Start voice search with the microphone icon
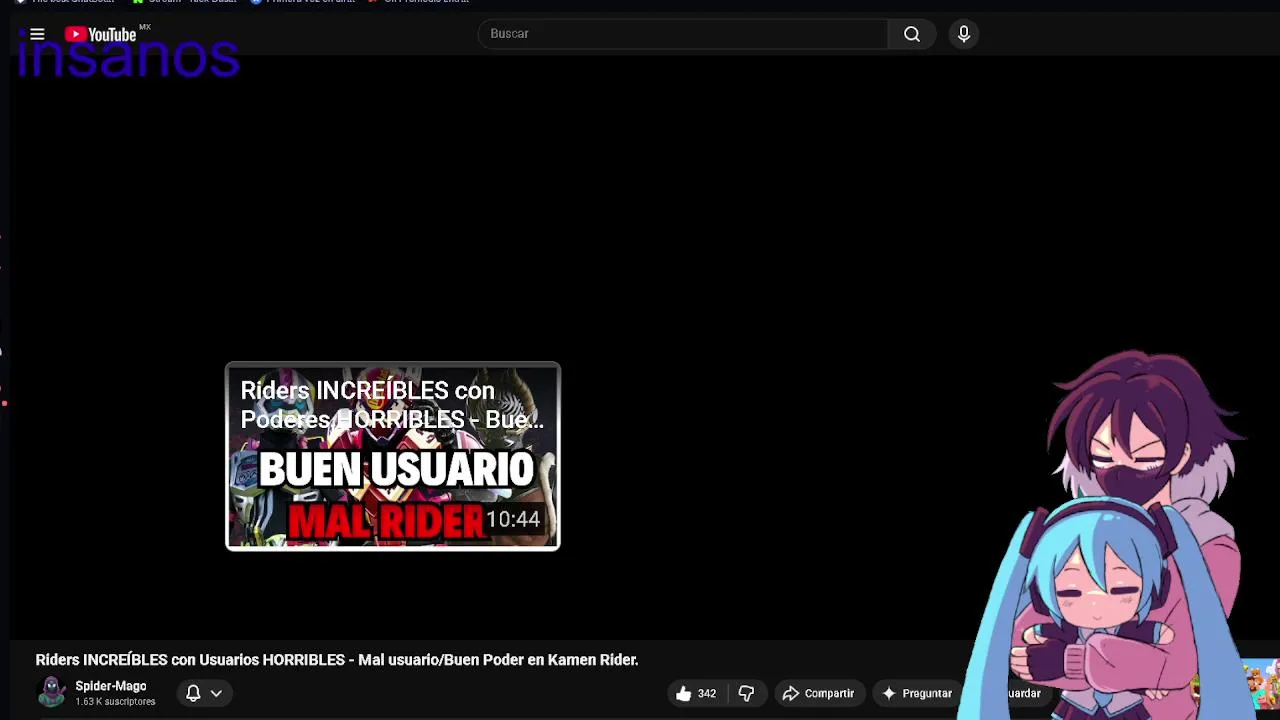1280x720 pixels. (964, 34)
